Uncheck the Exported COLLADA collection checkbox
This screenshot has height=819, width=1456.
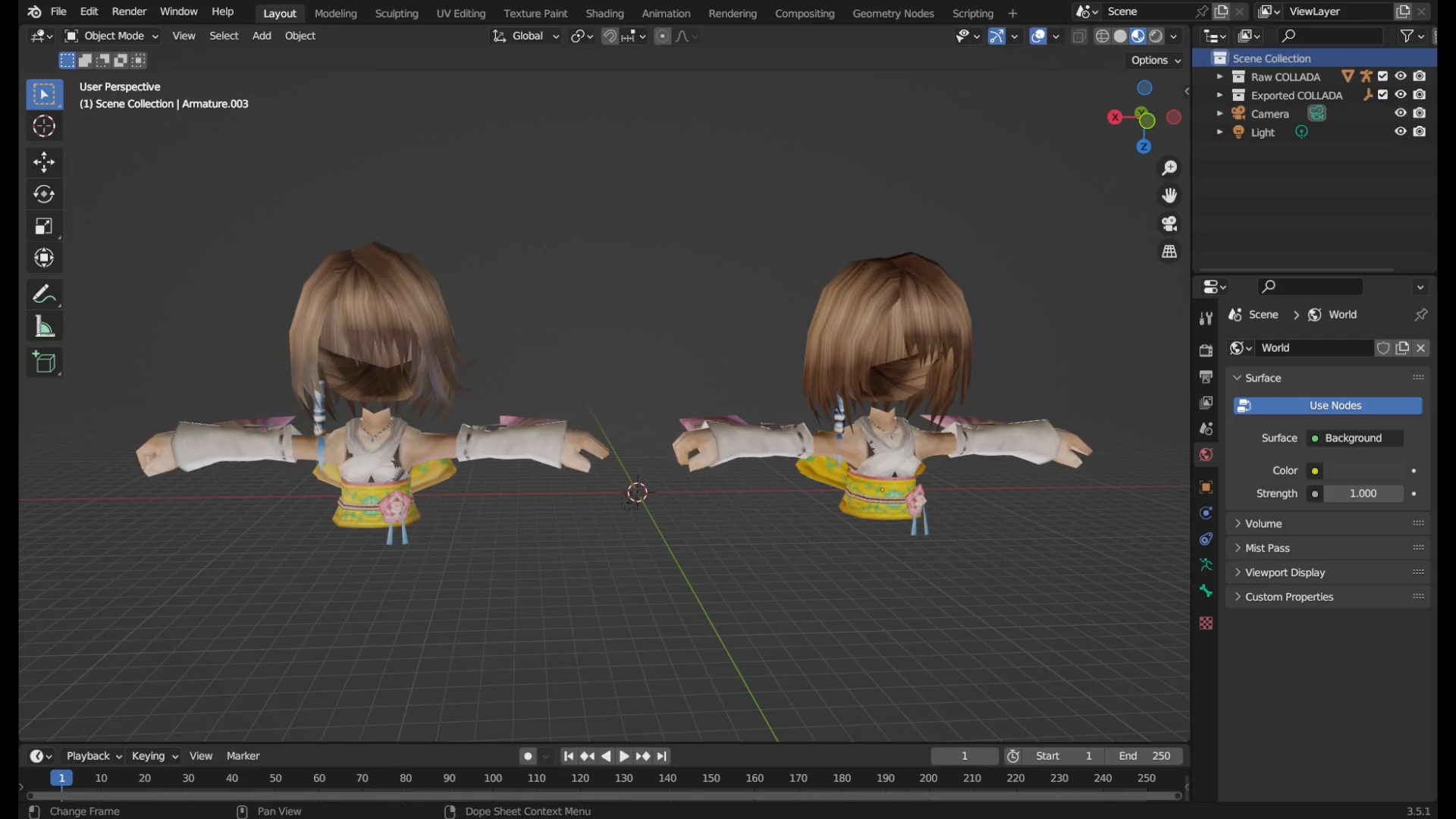(x=1382, y=95)
